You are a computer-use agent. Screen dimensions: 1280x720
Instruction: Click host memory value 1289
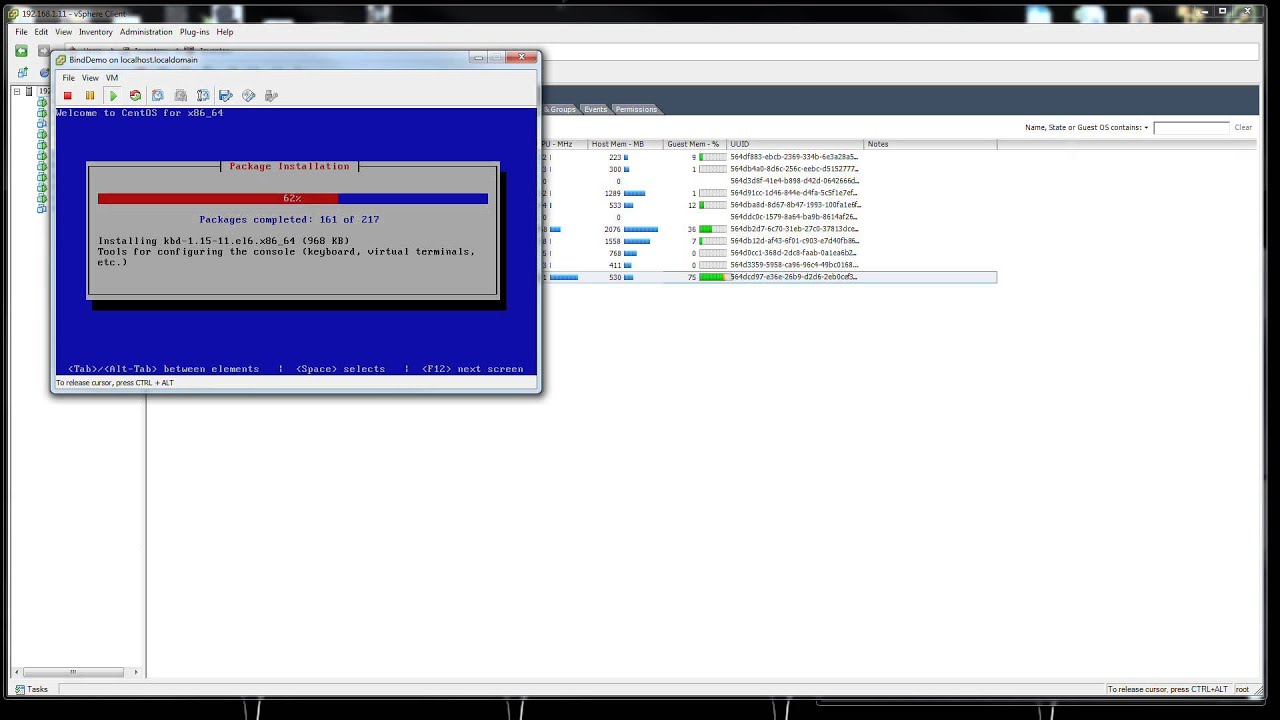pos(613,193)
